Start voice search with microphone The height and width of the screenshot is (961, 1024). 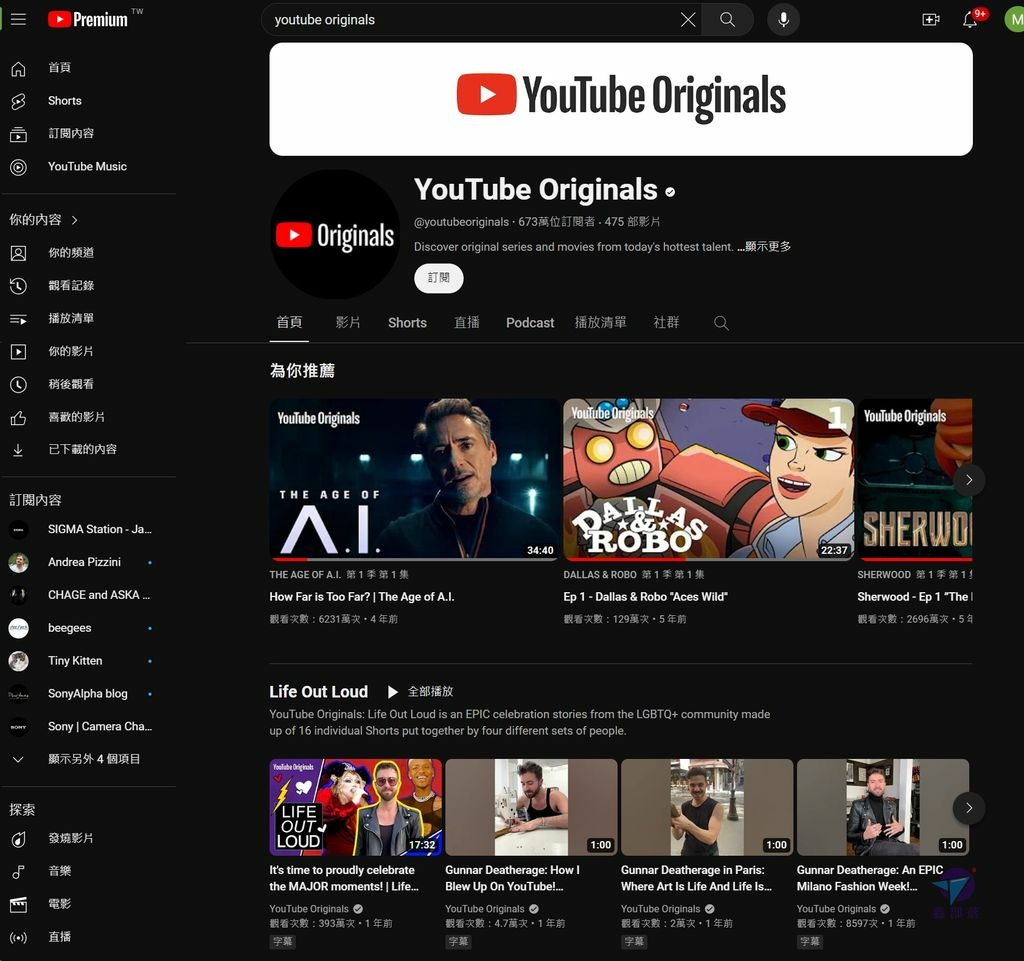(x=783, y=20)
